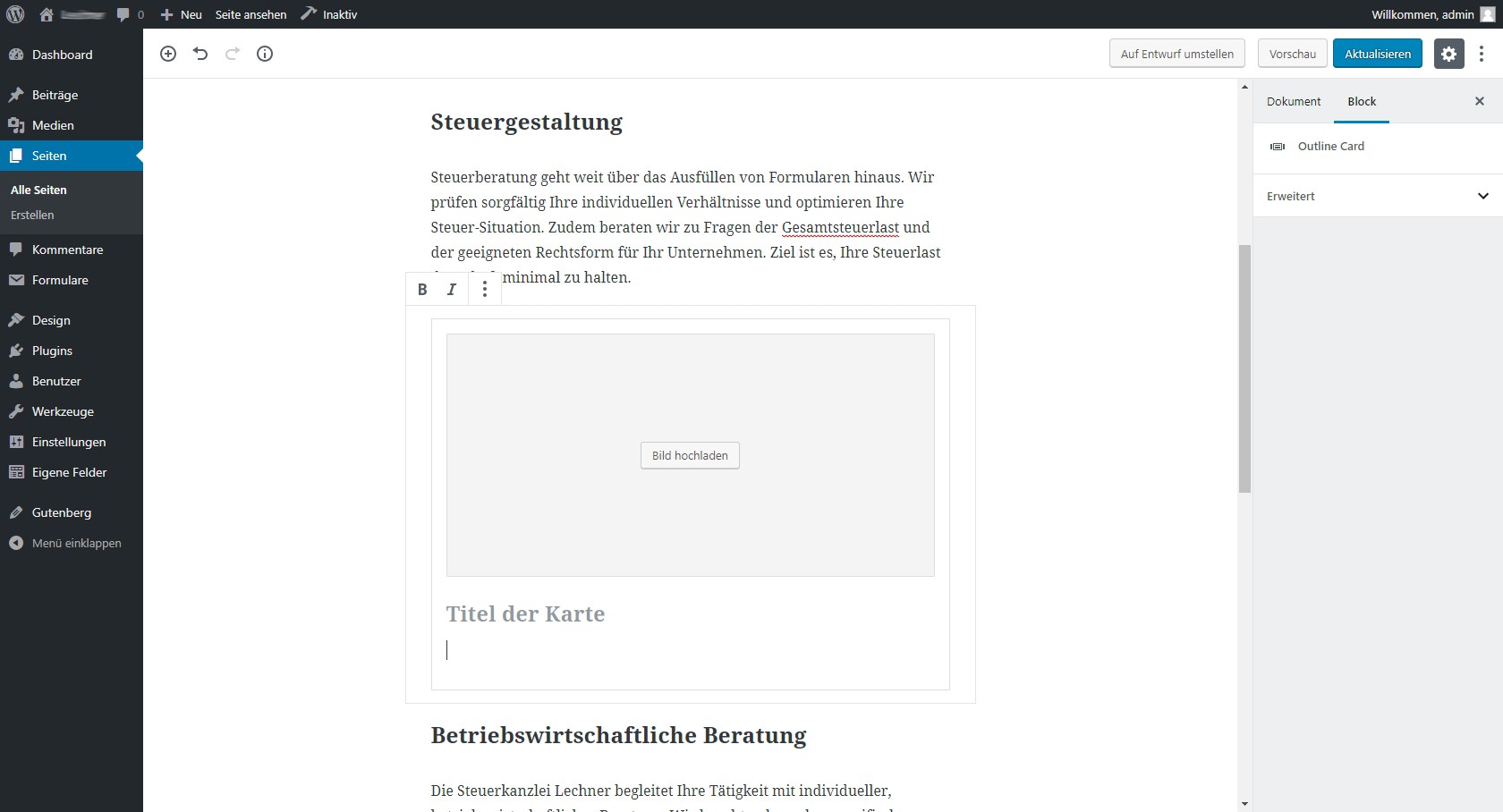Open comments via the speech bubble icon
Image resolution: width=1503 pixels, height=812 pixels.
coord(123,14)
